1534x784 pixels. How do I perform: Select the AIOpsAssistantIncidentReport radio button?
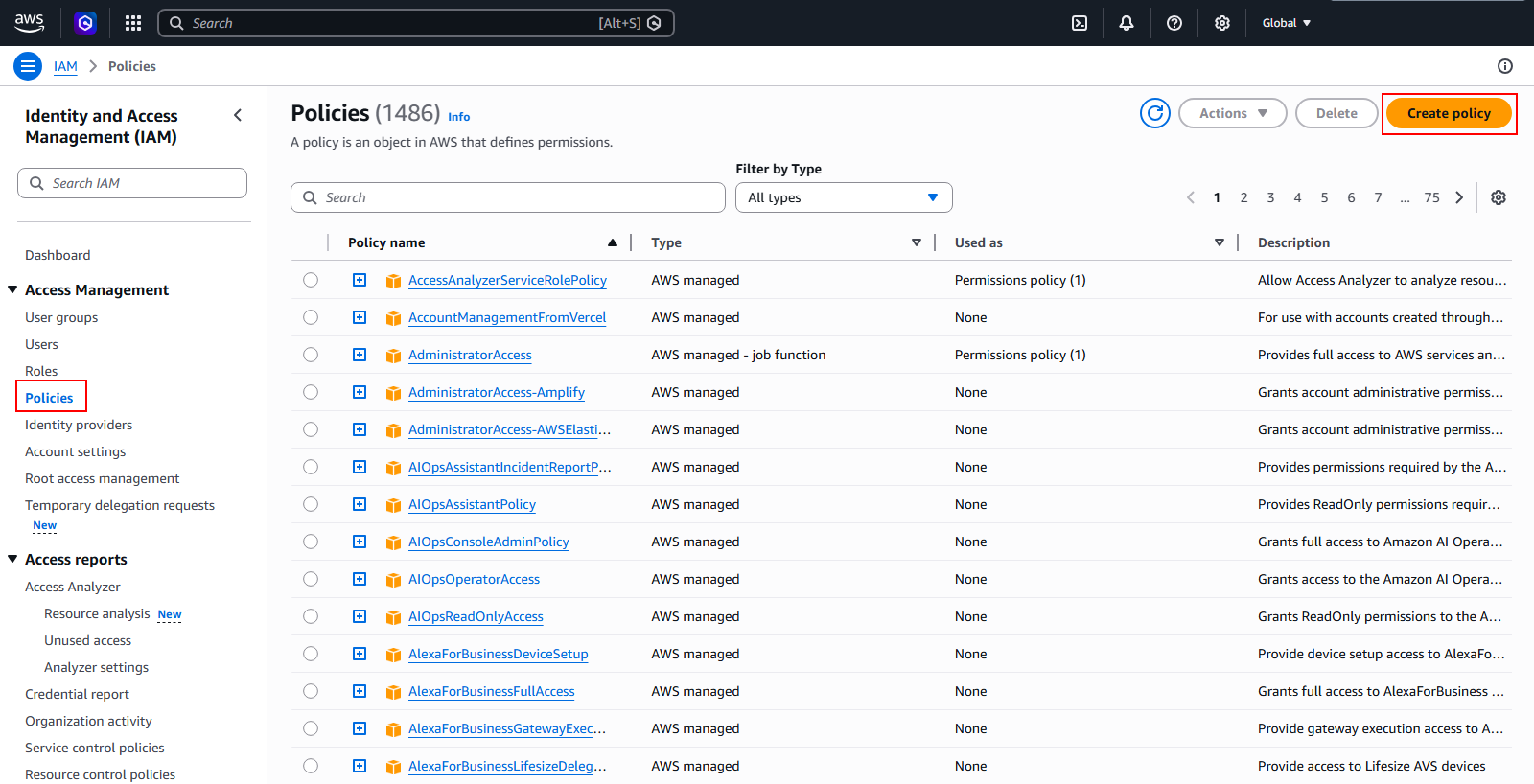pyautogui.click(x=311, y=467)
